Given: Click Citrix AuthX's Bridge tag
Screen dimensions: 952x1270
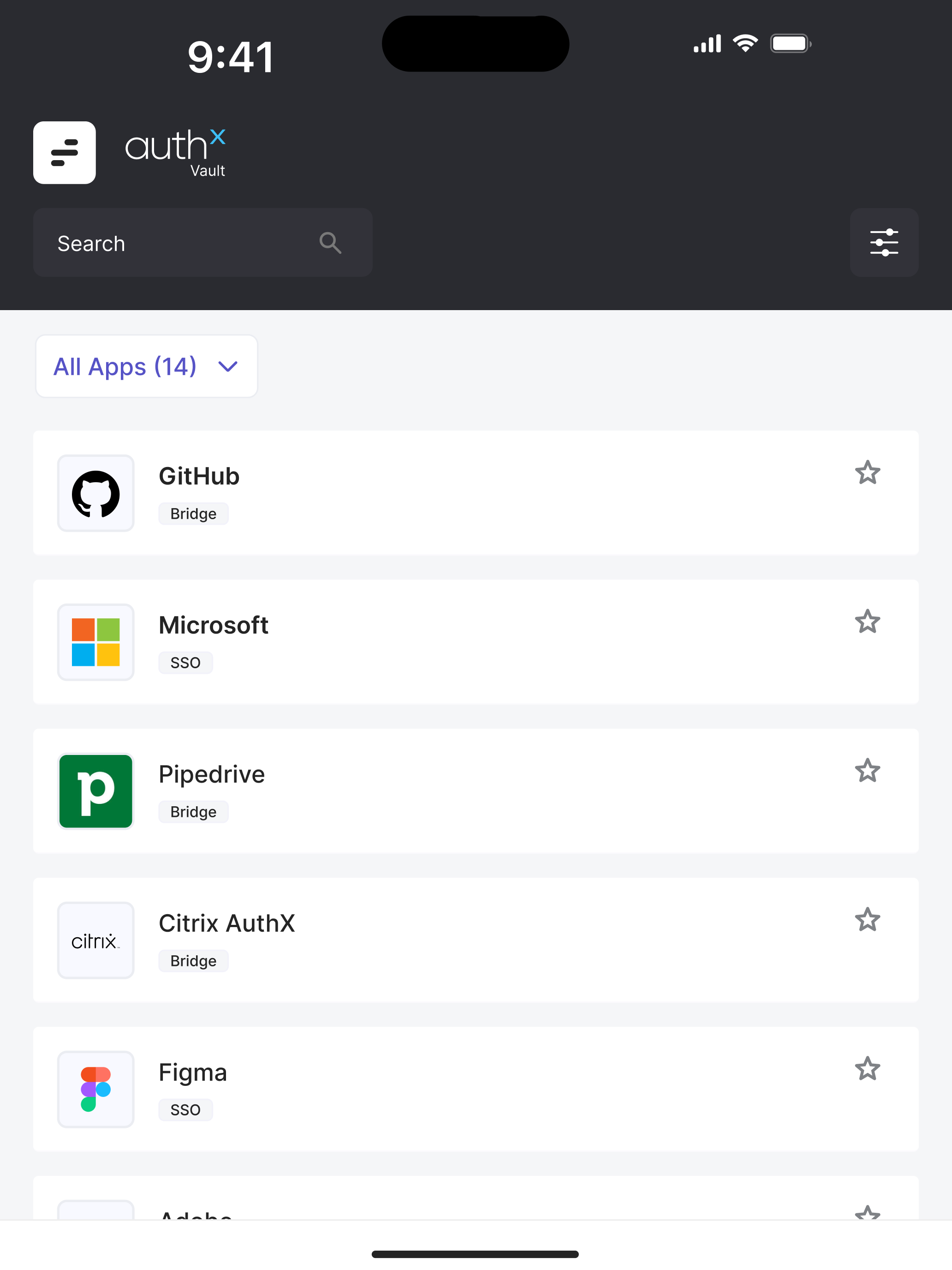Looking at the screenshot, I should point(193,961).
